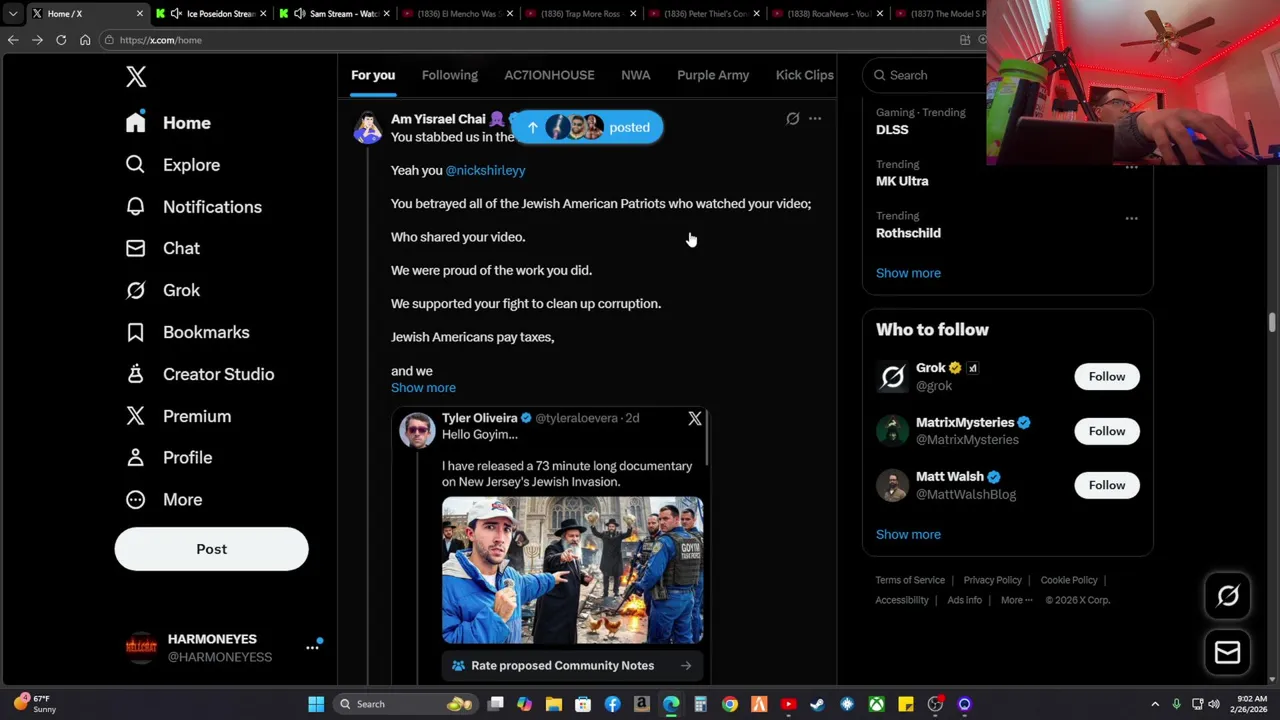1280x720 pixels.
Task: Select the For you tab
Action: pyautogui.click(x=373, y=75)
